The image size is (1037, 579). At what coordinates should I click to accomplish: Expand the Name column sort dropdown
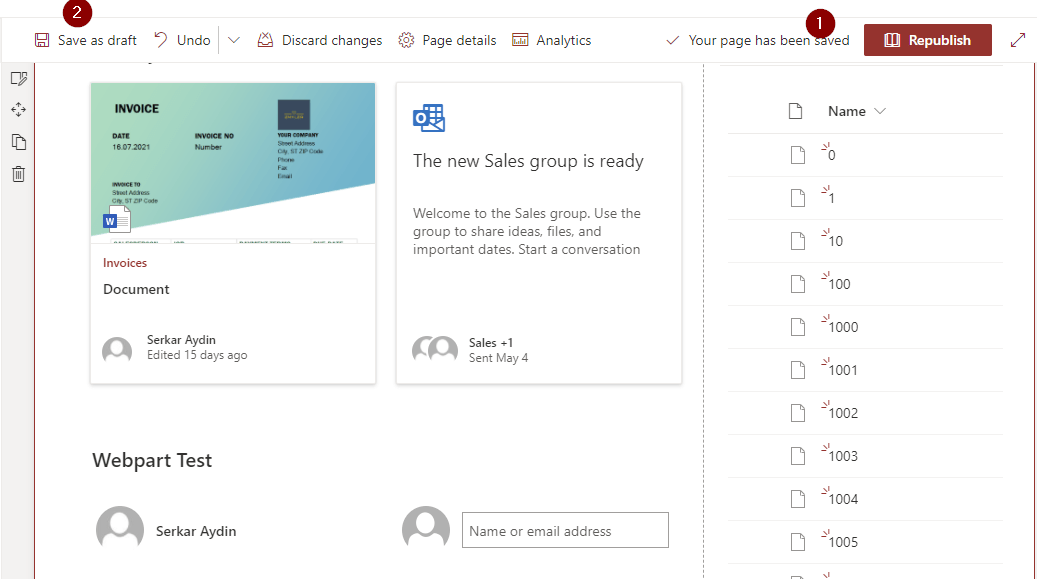(880, 111)
